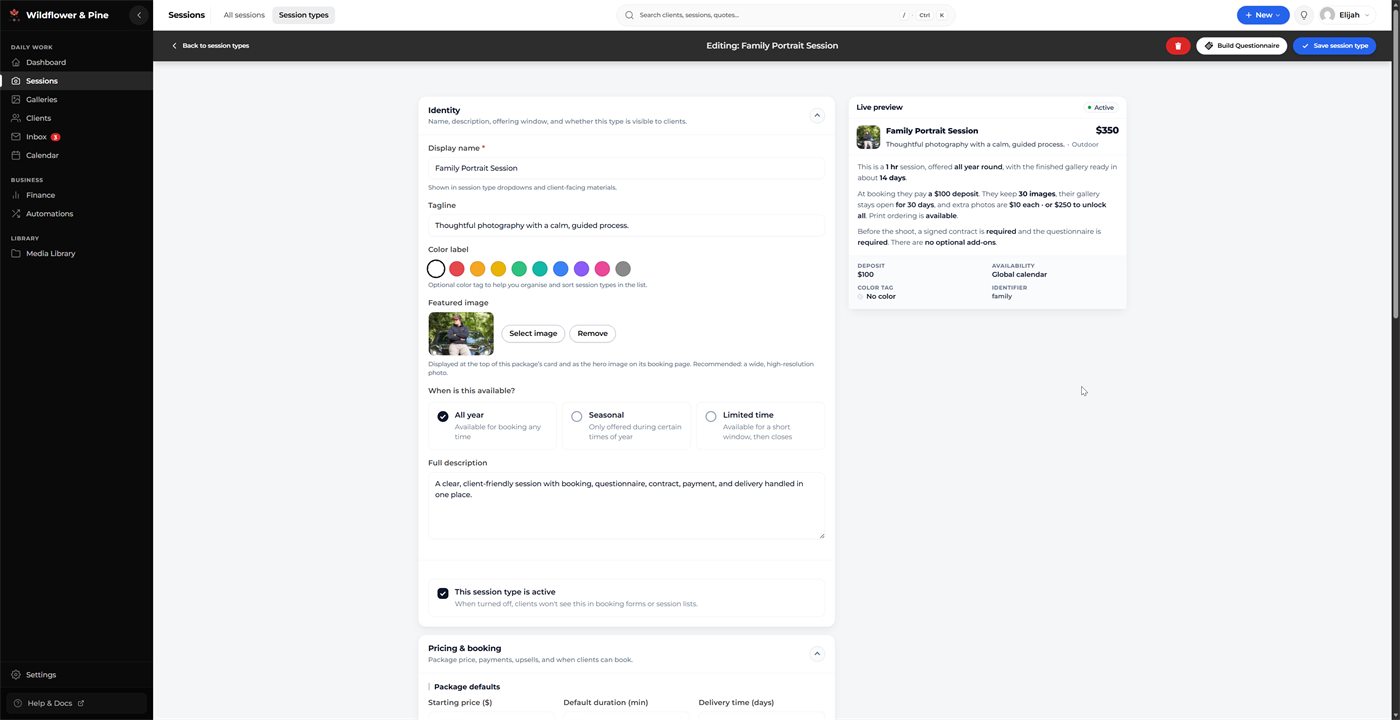Image resolution: width=1400 pixels, height=720 pixels.
Task: Click the lightbulb tips icon
Action: click(x=1304, y=15)
